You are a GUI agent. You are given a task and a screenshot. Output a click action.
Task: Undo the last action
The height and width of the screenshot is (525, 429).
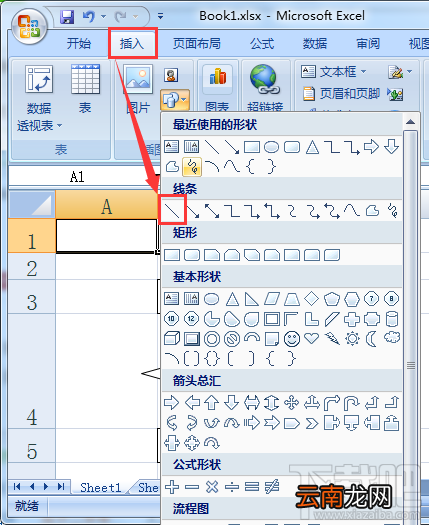point(89,16)
